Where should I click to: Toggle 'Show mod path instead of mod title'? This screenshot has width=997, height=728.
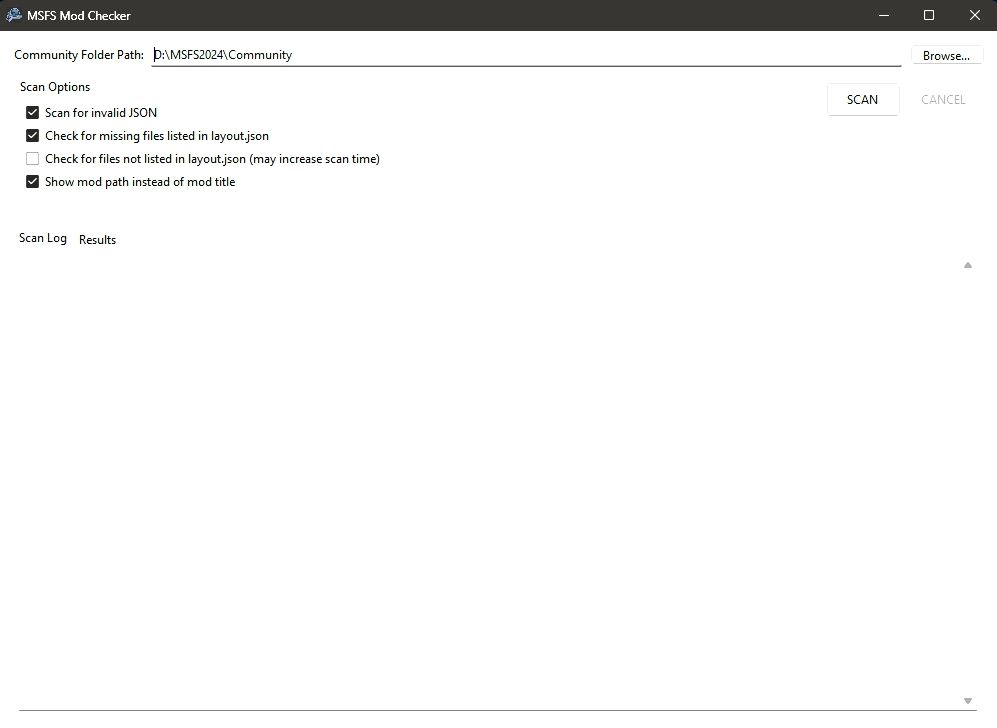point(32,181)
